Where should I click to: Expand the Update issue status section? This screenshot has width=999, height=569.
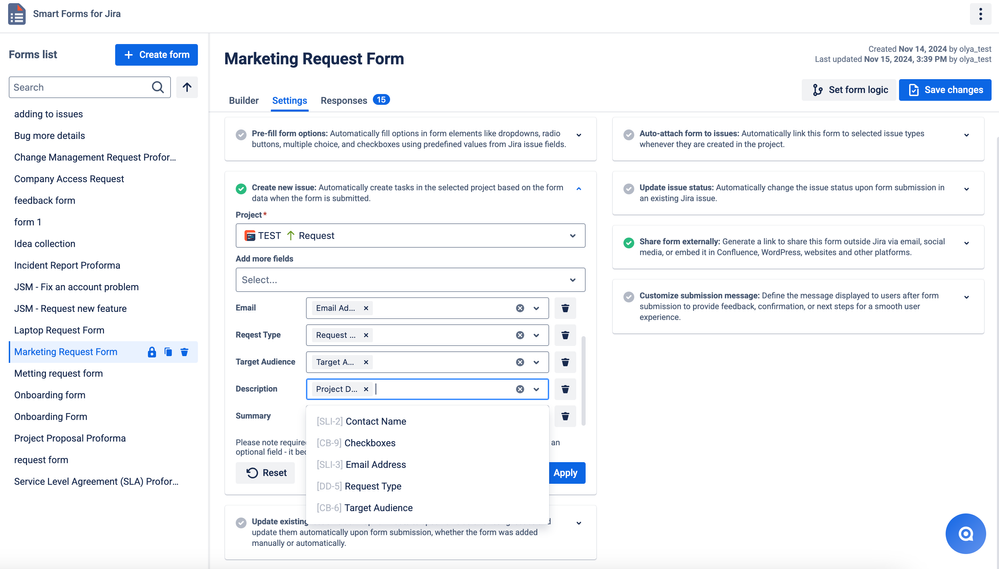coord(967,189)
